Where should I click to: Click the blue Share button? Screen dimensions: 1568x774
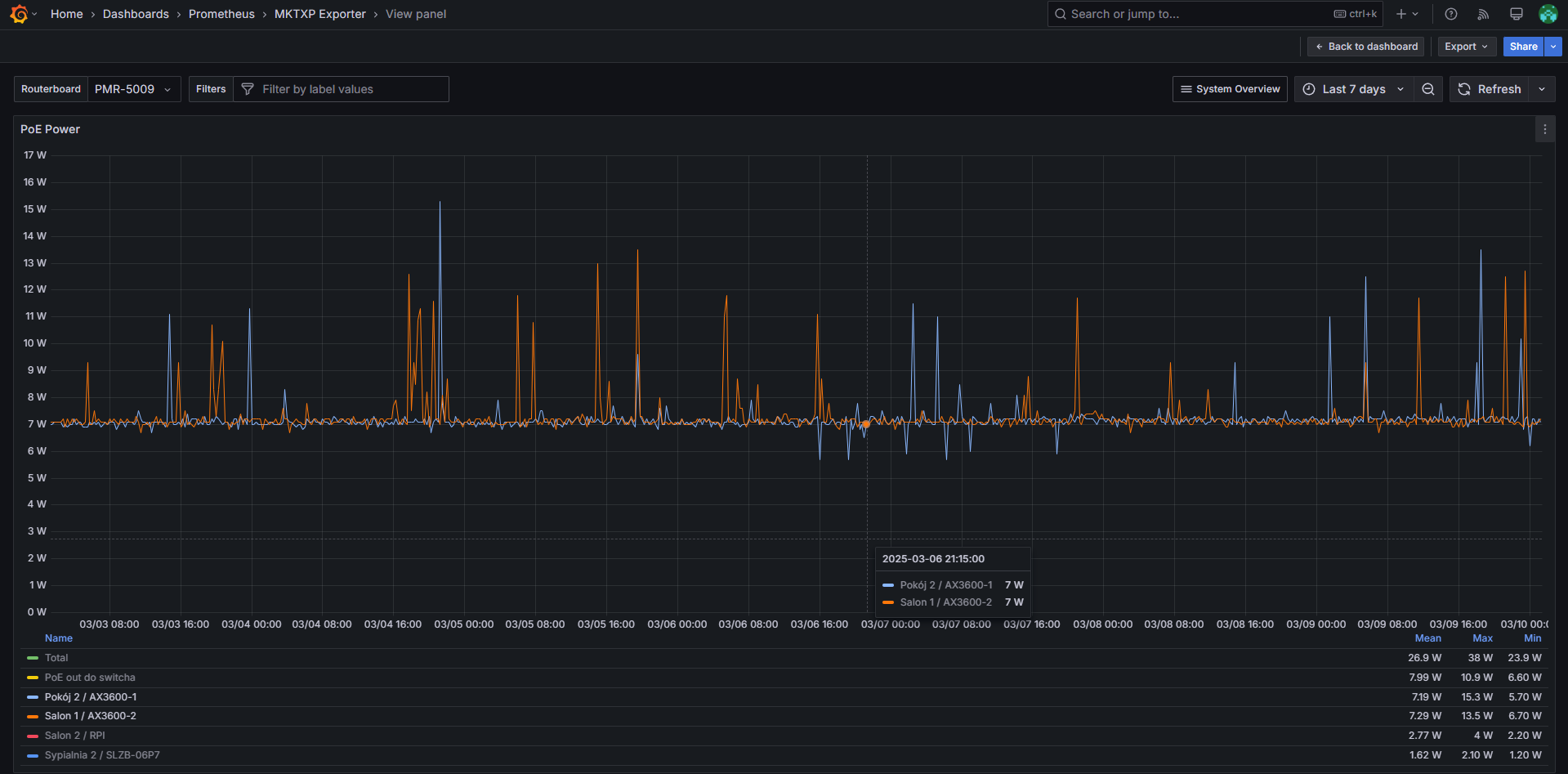click(1522, 47)
